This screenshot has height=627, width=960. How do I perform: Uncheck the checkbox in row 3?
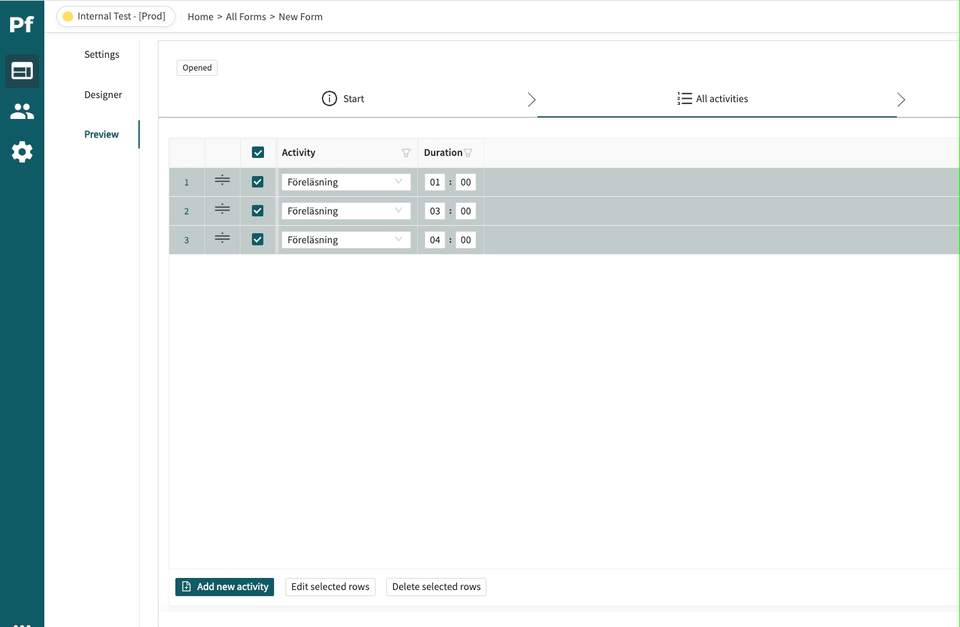click(258, 239)
